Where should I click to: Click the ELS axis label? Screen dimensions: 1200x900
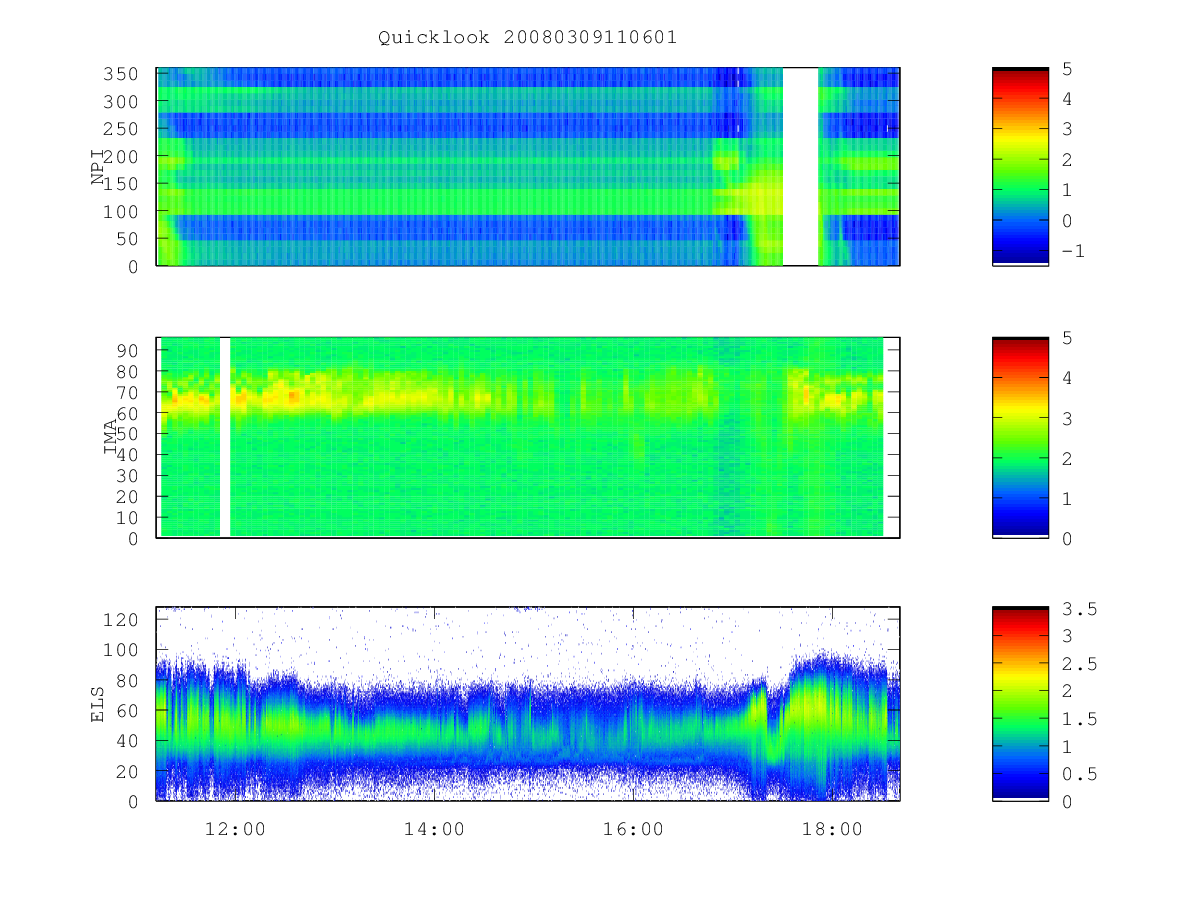[98, 704]
